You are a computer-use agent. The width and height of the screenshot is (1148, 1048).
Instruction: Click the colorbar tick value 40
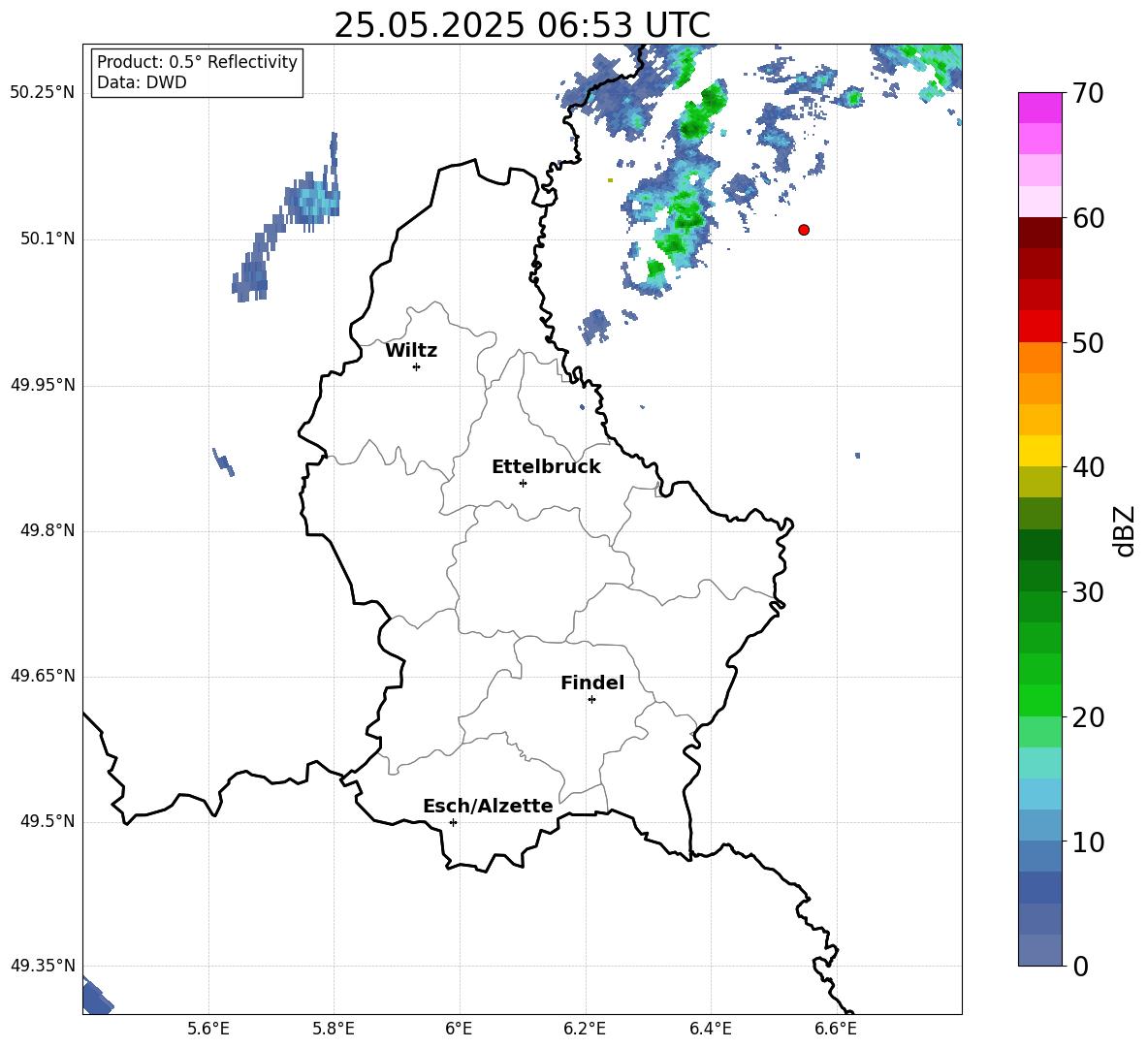pos(1088,467)
